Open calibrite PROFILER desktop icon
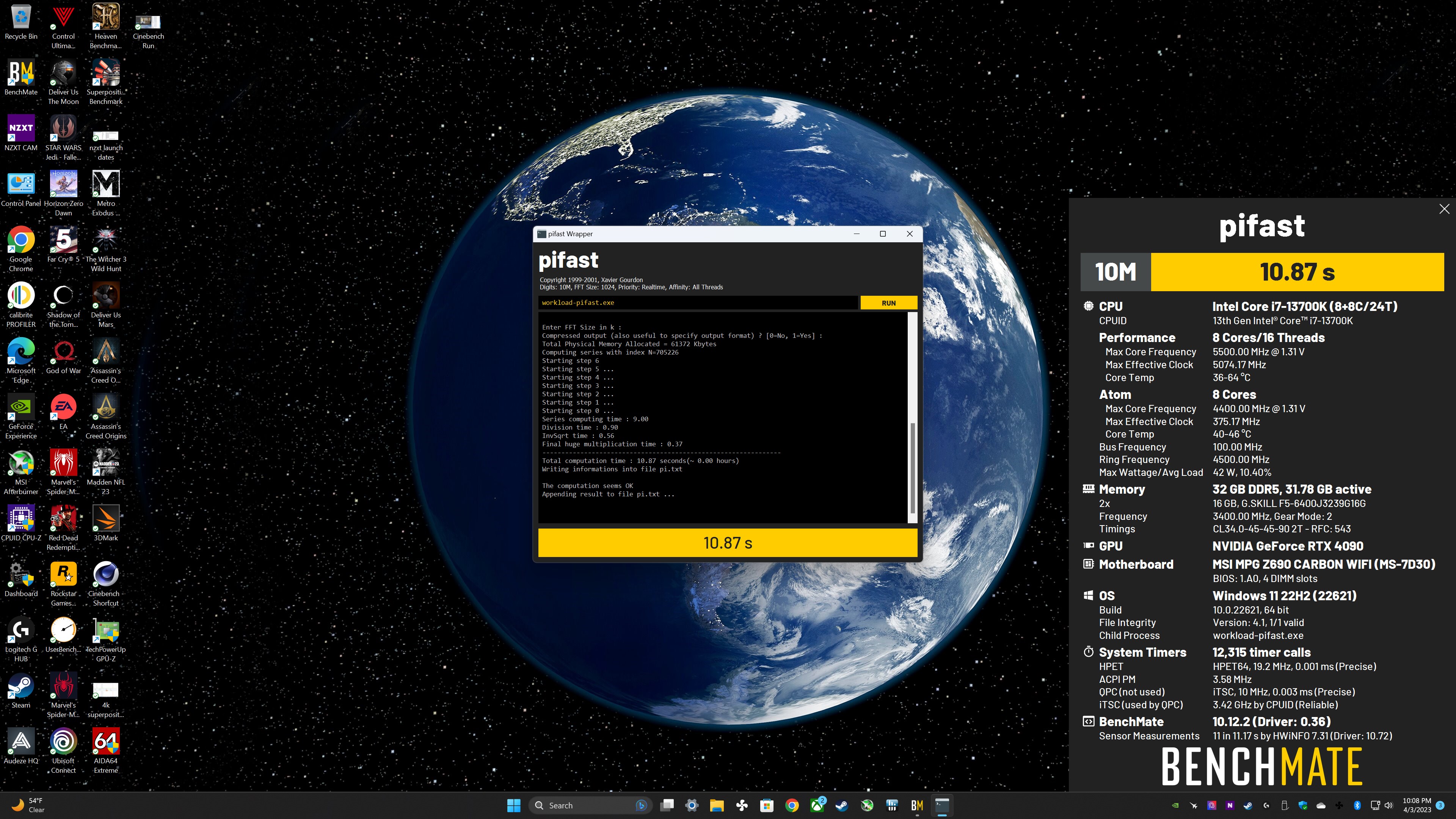 pos(21,305)
